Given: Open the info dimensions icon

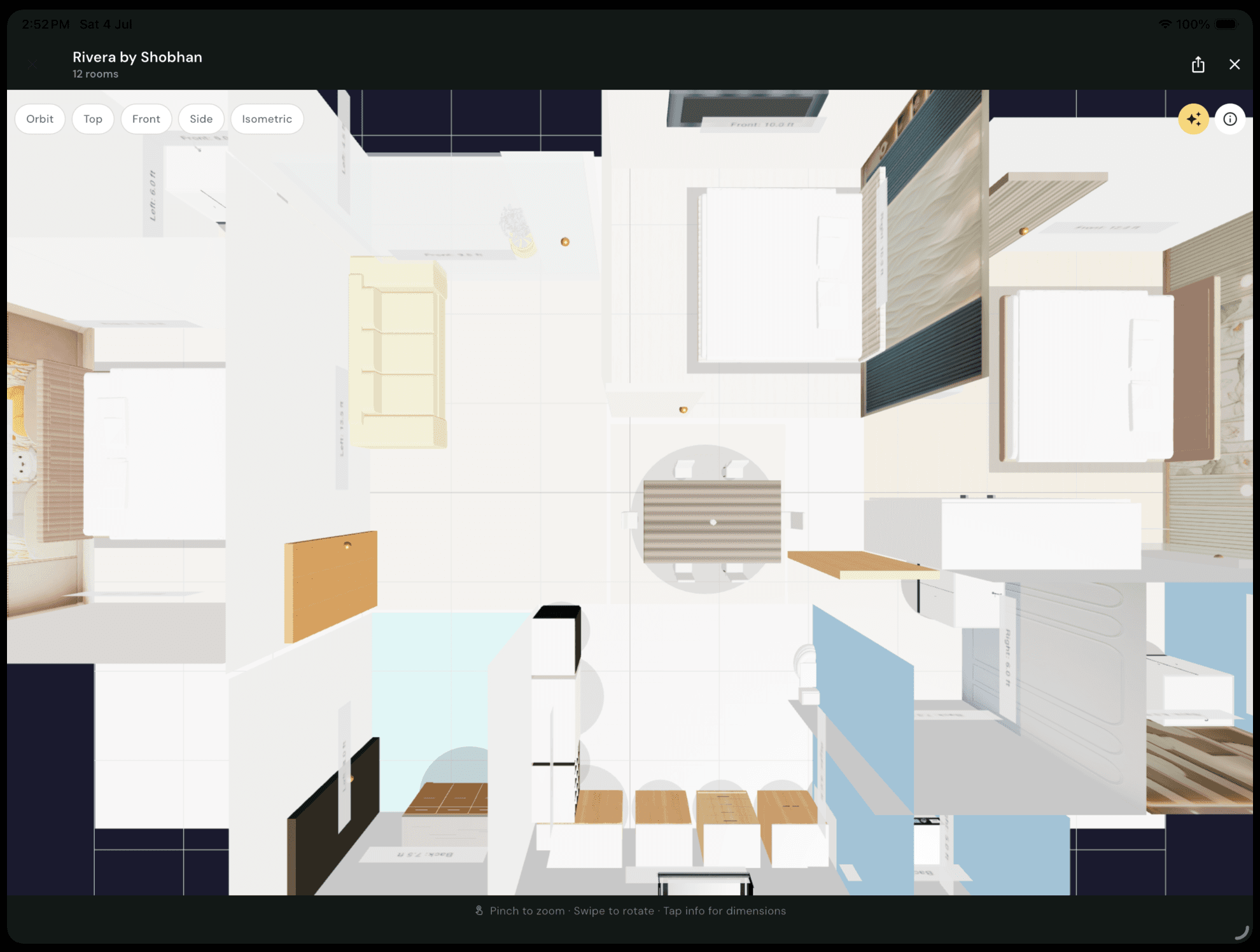Looking at the screenshot, I should coord(1230,119).
